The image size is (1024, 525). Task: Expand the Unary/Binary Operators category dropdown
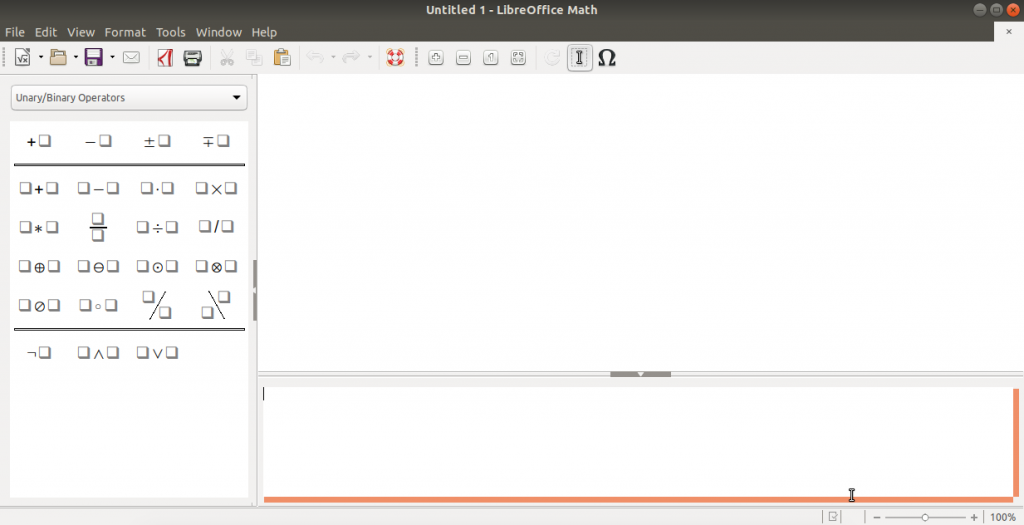(x=129, y=97)
